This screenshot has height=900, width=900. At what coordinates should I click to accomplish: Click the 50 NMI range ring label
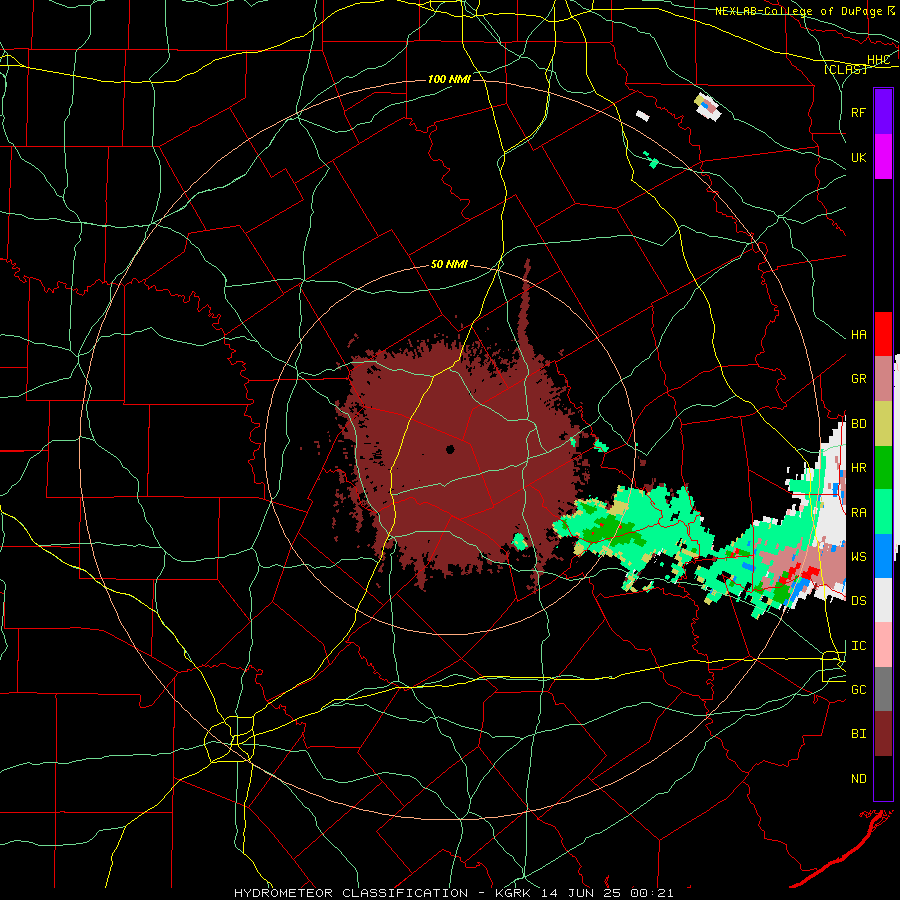tap(449, 265)
